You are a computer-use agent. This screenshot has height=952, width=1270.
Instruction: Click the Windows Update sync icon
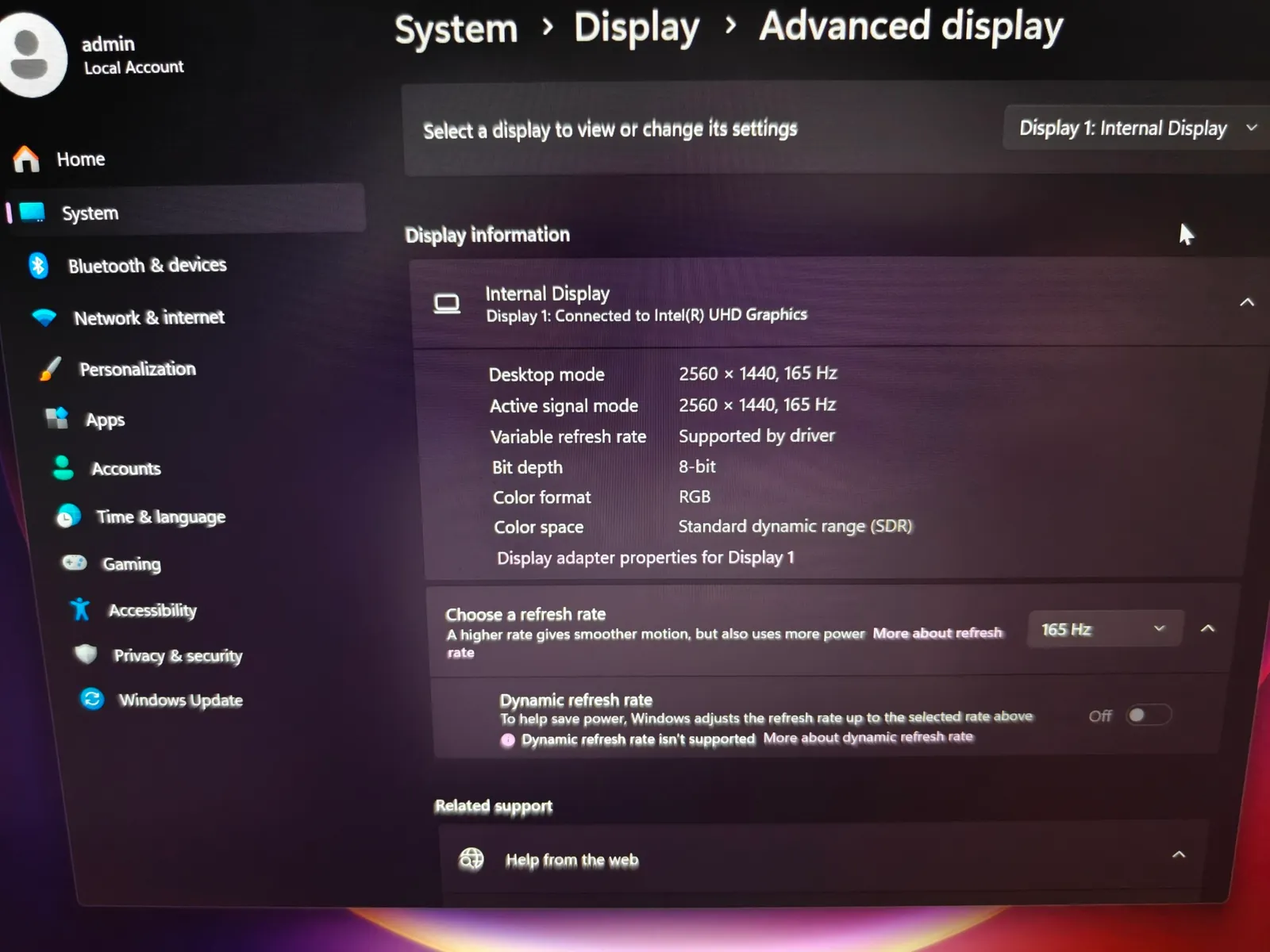tap(92, 699)
